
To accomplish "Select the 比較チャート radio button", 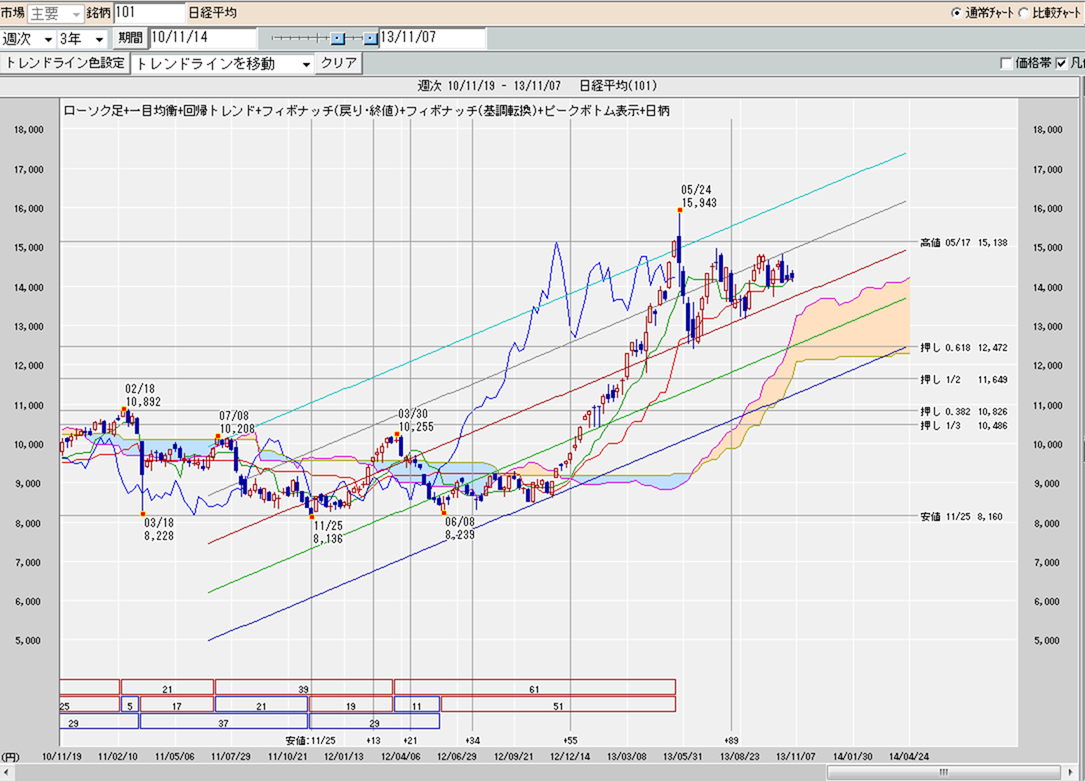I will coord(1023,12).
